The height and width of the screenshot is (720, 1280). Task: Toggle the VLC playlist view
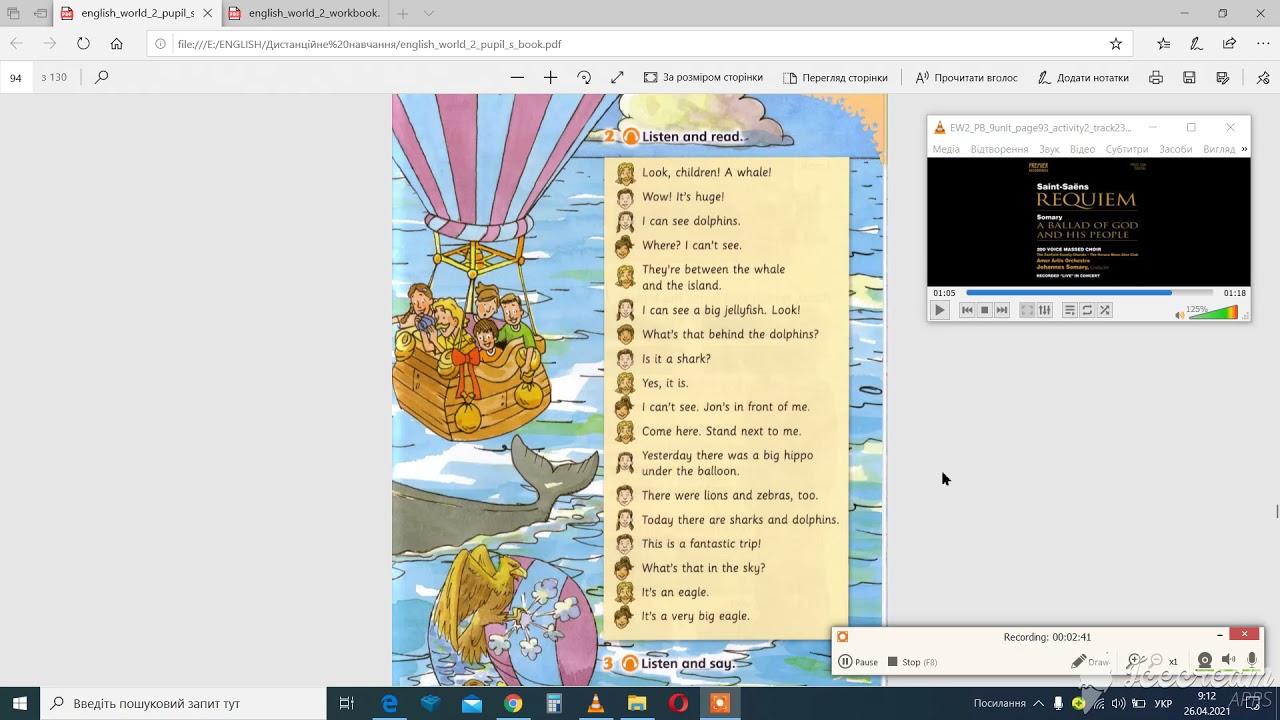pyautogui.click(x=1069, y=310)
